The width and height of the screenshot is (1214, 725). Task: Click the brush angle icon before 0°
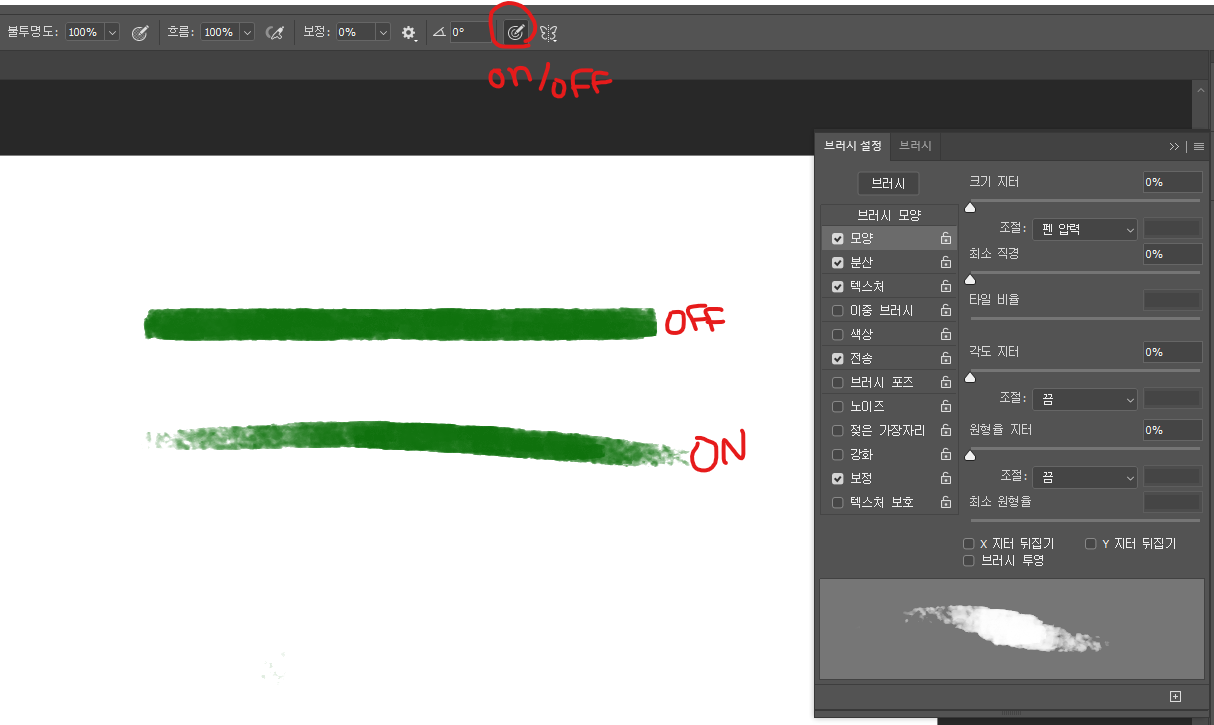pos(439,32)
